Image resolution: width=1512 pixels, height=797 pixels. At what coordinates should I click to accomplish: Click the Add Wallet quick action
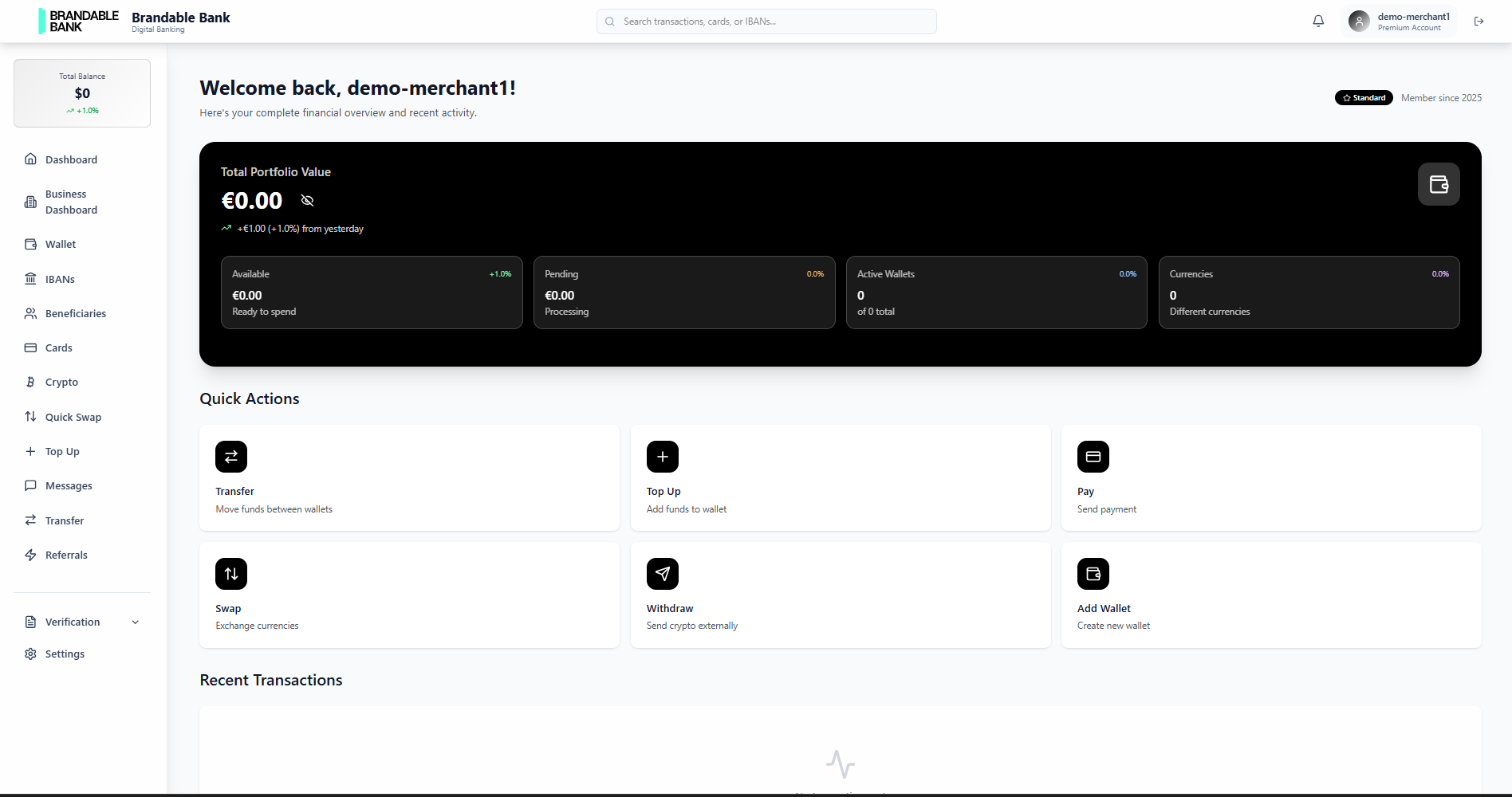pyautogui.click(x=1271, y=595)
